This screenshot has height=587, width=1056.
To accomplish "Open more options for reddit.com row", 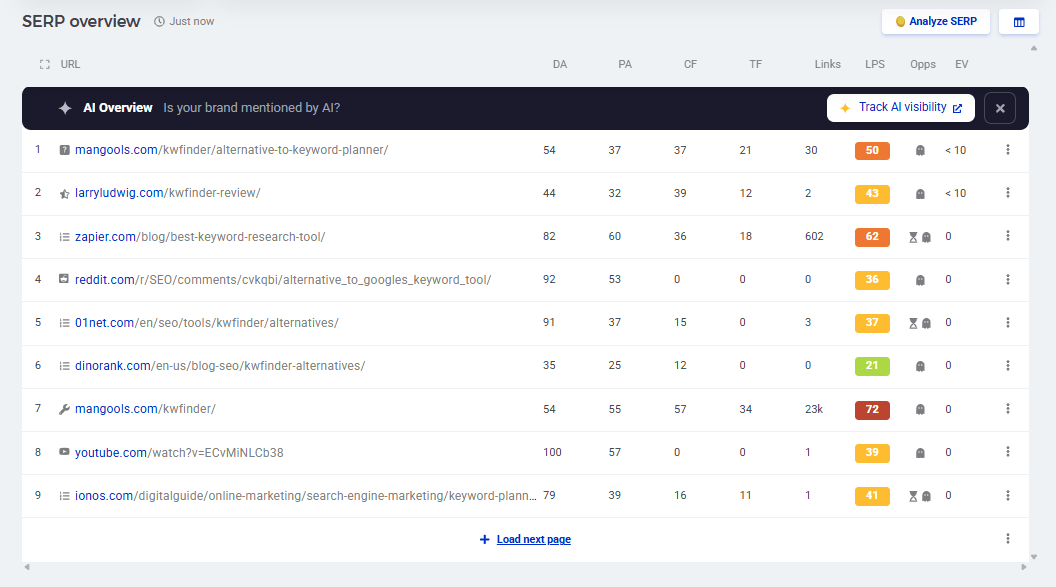I will coord(1008,279).
